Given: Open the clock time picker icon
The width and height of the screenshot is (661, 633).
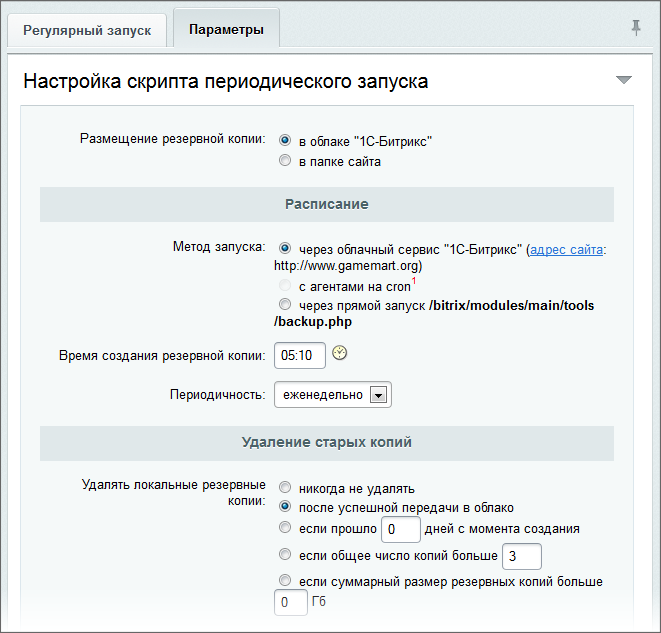Looking at the screenshot, I should pos(339,353).
